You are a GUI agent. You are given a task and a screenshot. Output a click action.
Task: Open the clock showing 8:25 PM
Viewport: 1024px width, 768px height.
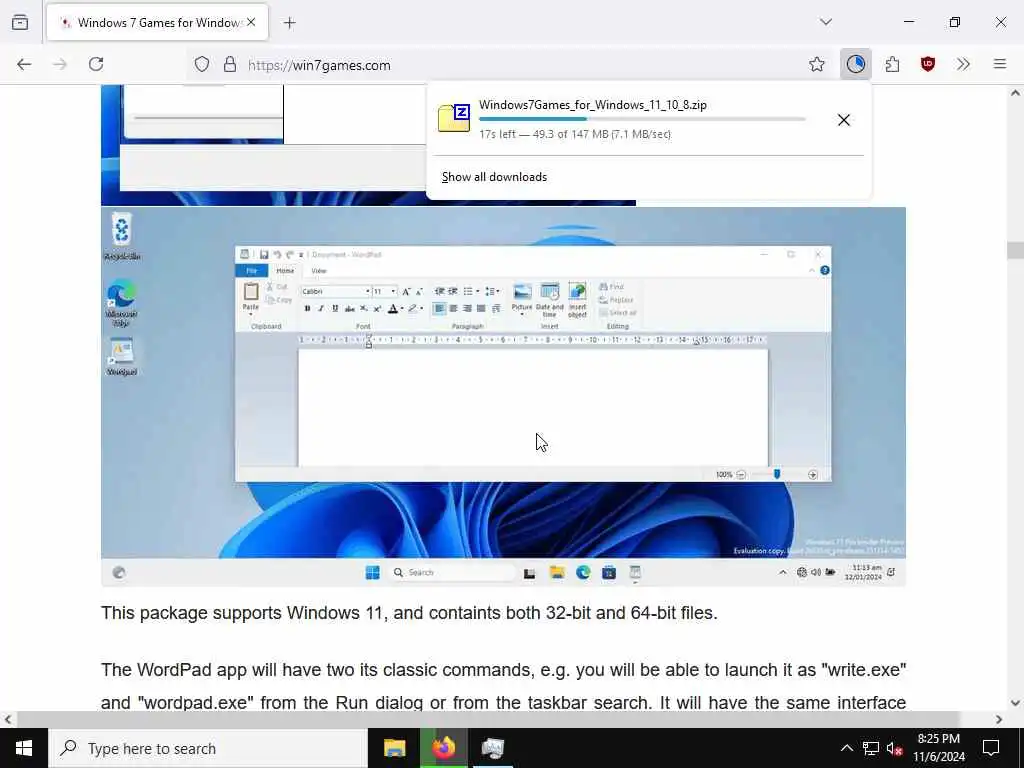click(x=939, y=748)
